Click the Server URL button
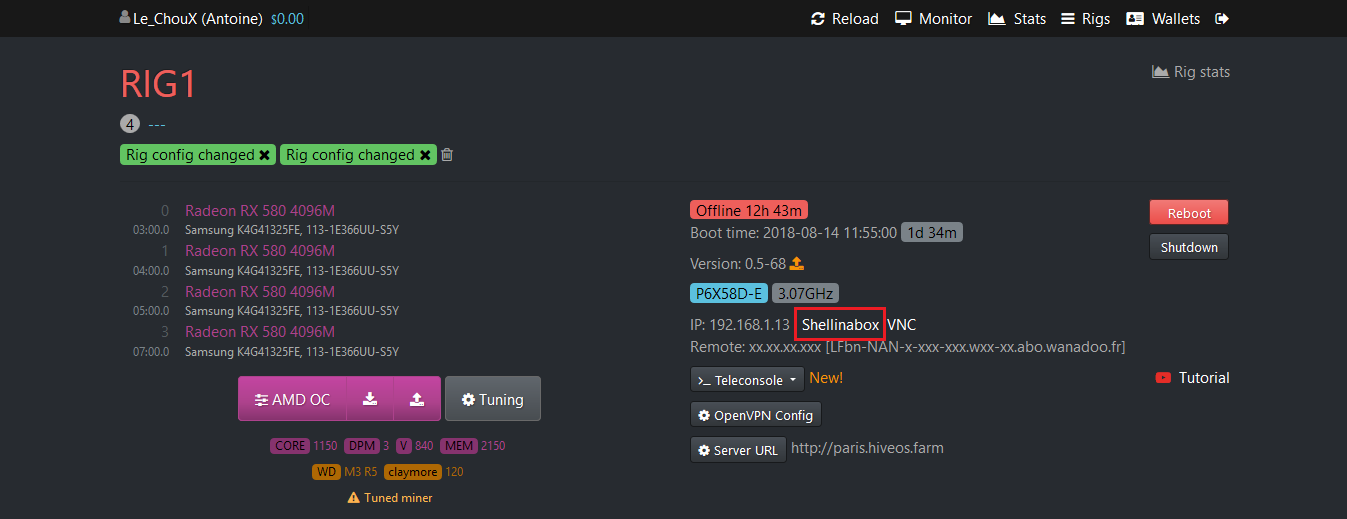 pos(737,450)
